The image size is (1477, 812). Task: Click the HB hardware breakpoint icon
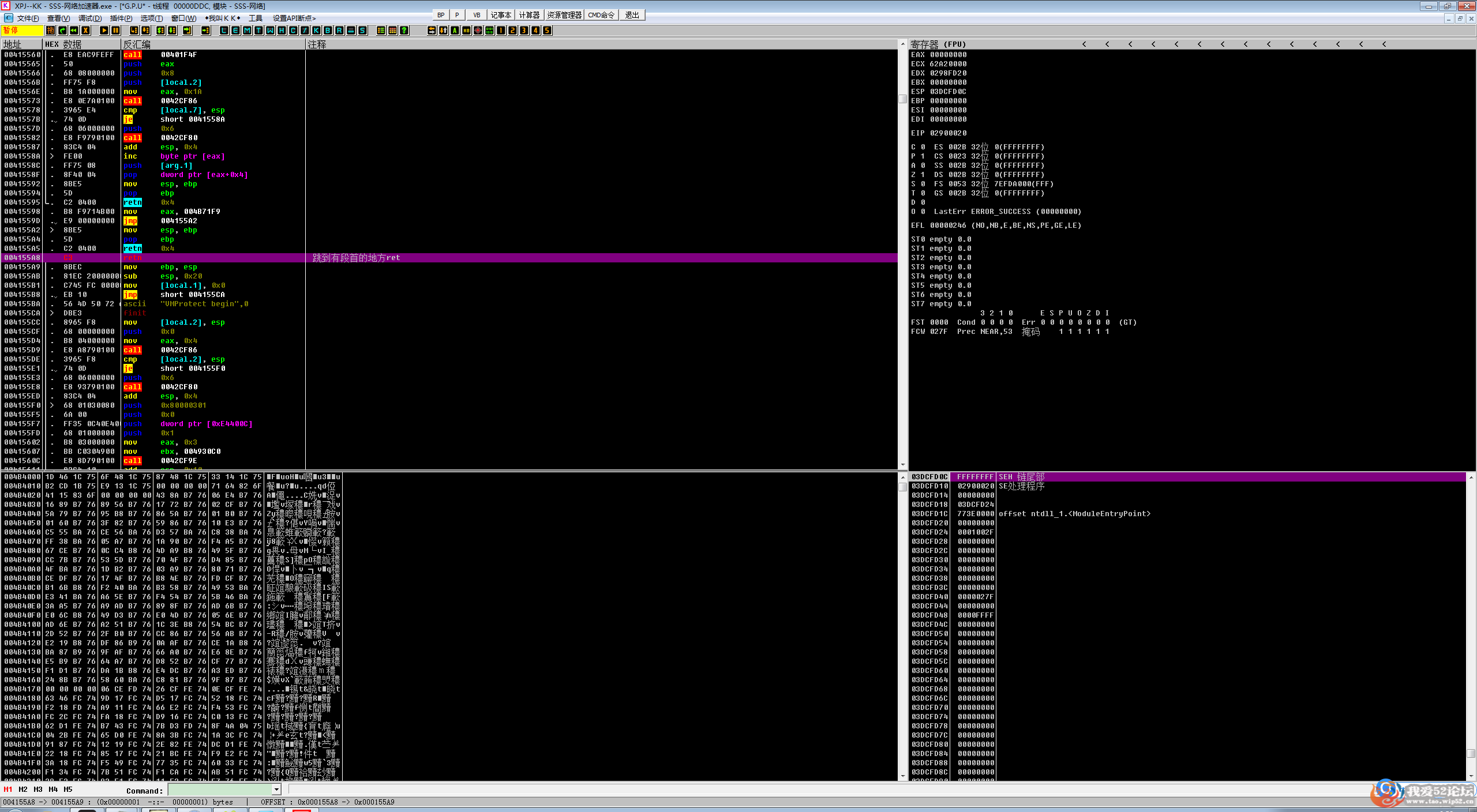[466, 31]
